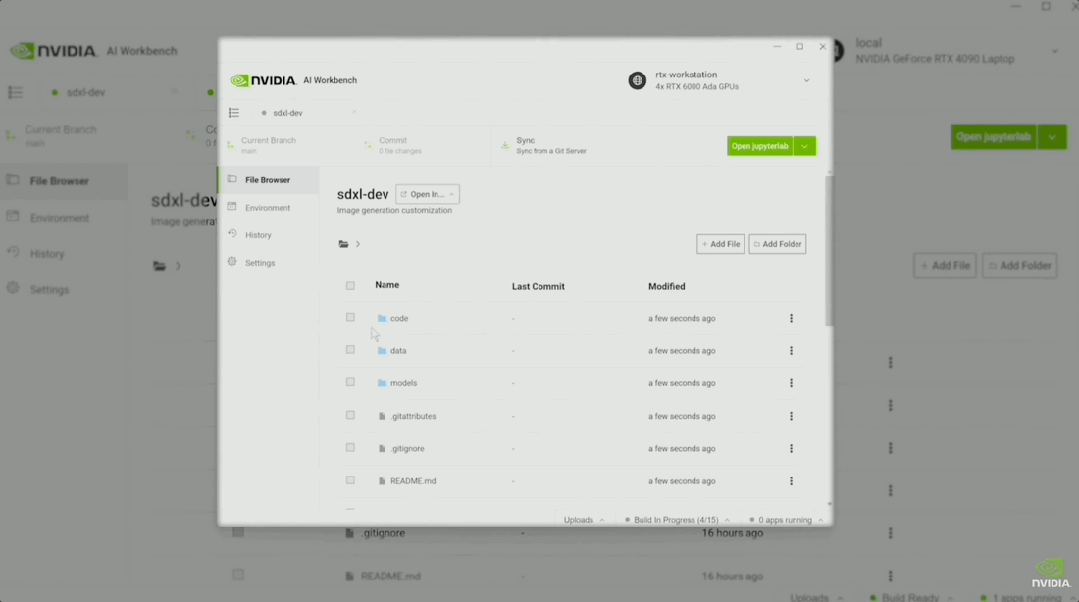Tick the checkbox for README.md in the front window
The height and width of the screenshot is (602, 1079).
click(x=350, y=480)
